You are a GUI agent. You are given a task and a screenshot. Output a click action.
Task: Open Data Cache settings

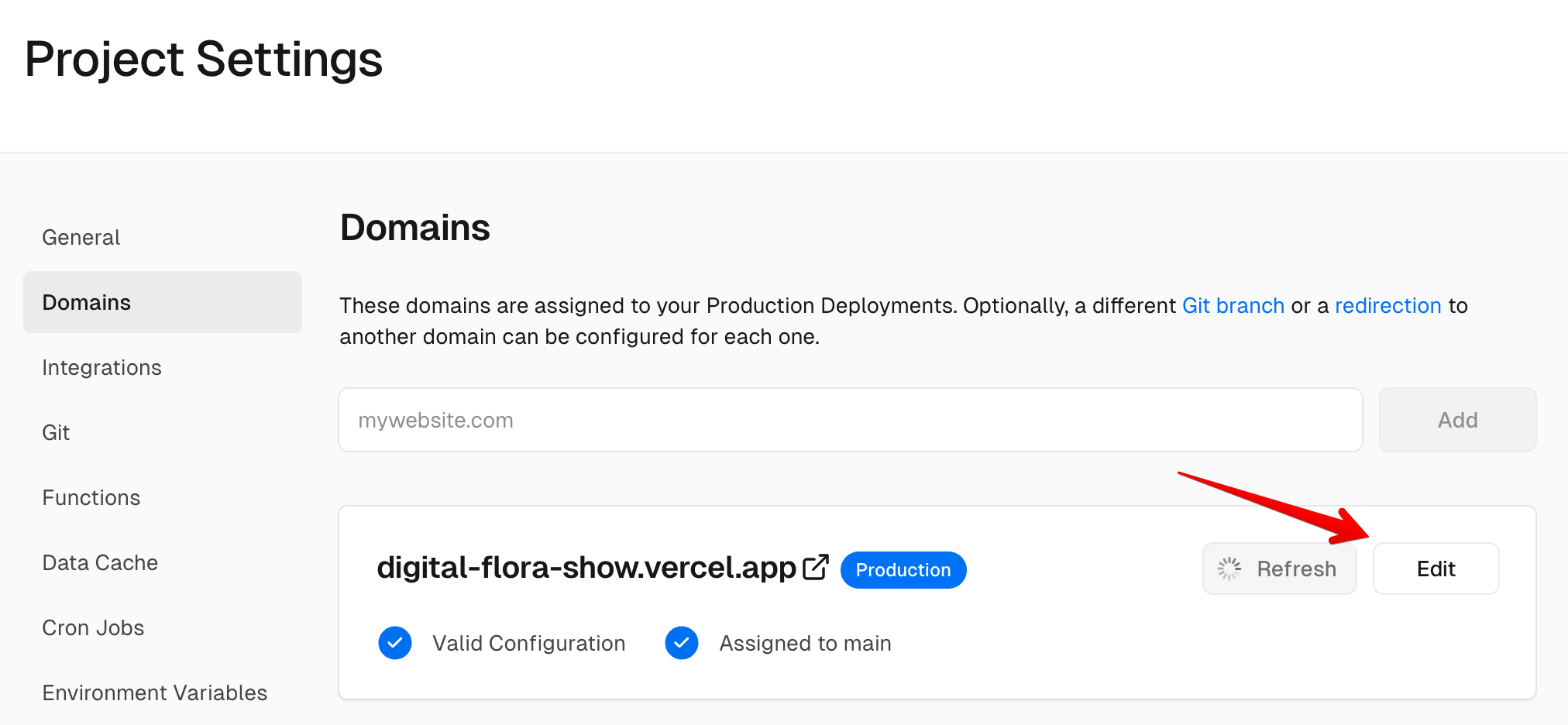[x=100, y=562]
